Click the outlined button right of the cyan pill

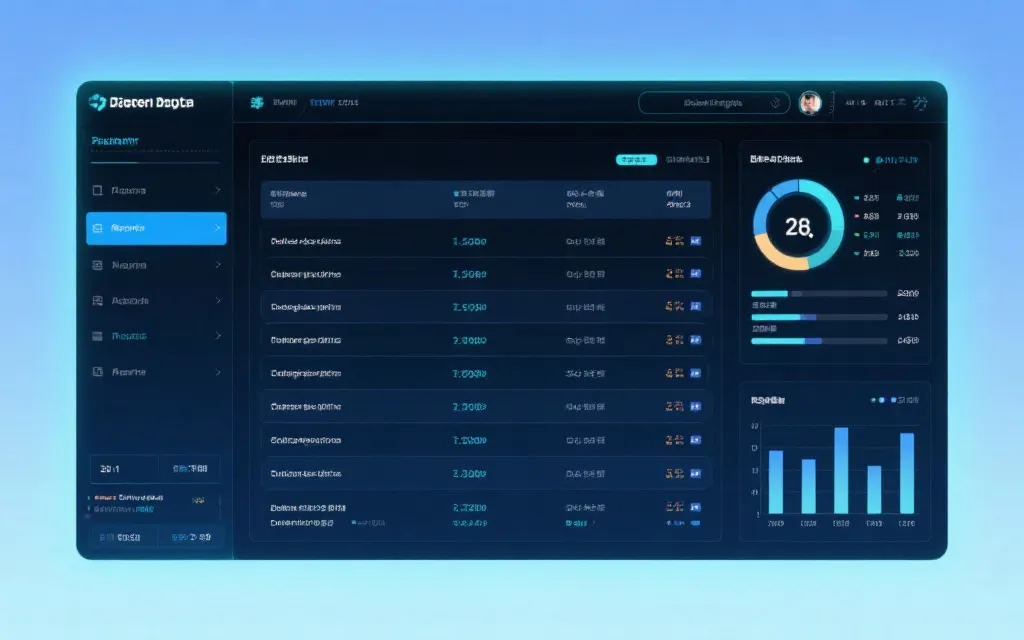click(x=687, y=159)
